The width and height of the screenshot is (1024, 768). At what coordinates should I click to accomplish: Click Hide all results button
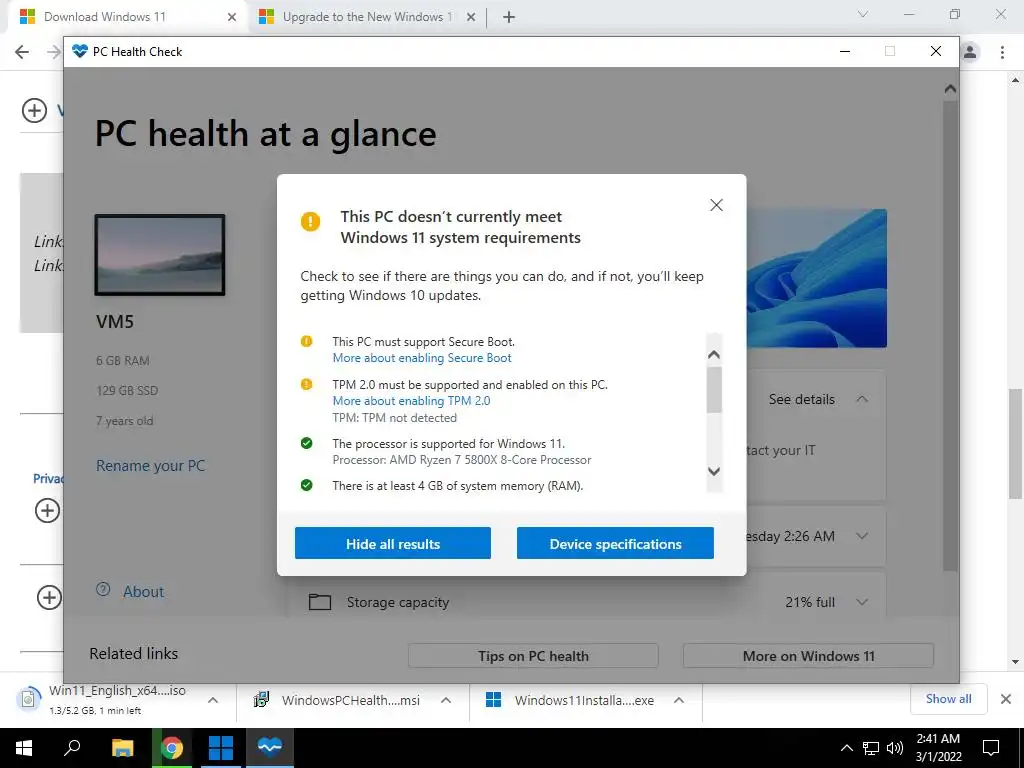click(x=392, y=543)
